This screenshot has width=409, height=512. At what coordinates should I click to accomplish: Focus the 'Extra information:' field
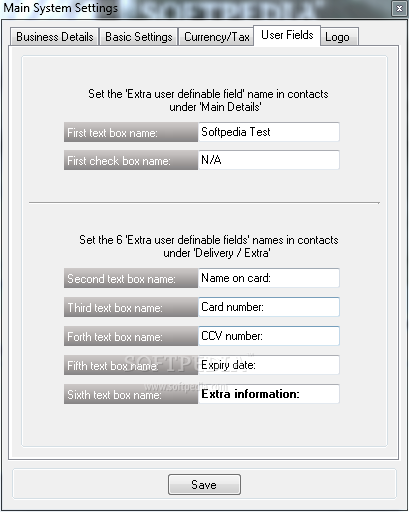coord(269,394)
